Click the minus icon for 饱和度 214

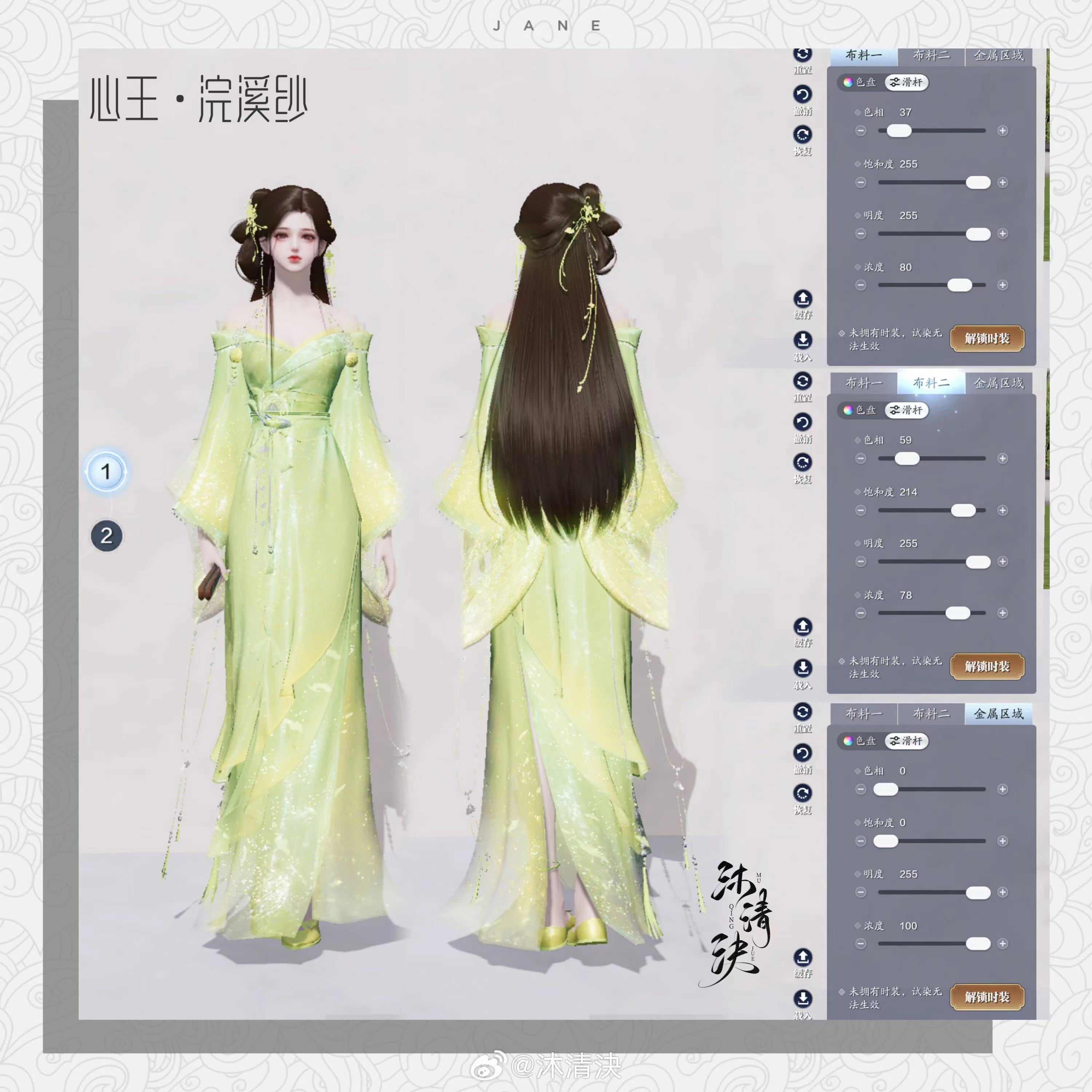click(861, 510)
